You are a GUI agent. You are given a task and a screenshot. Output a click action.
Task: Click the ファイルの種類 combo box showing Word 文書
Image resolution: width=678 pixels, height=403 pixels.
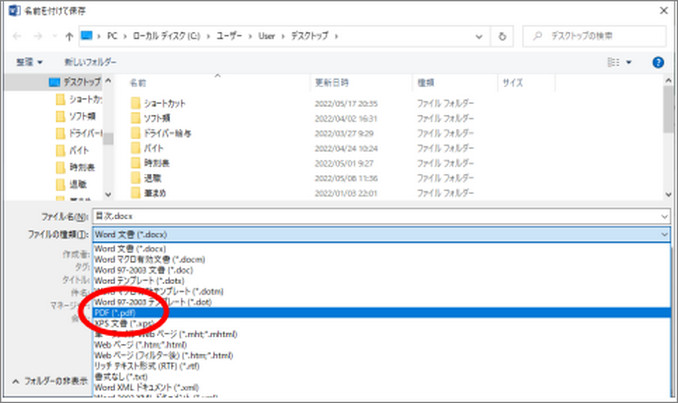381,234
